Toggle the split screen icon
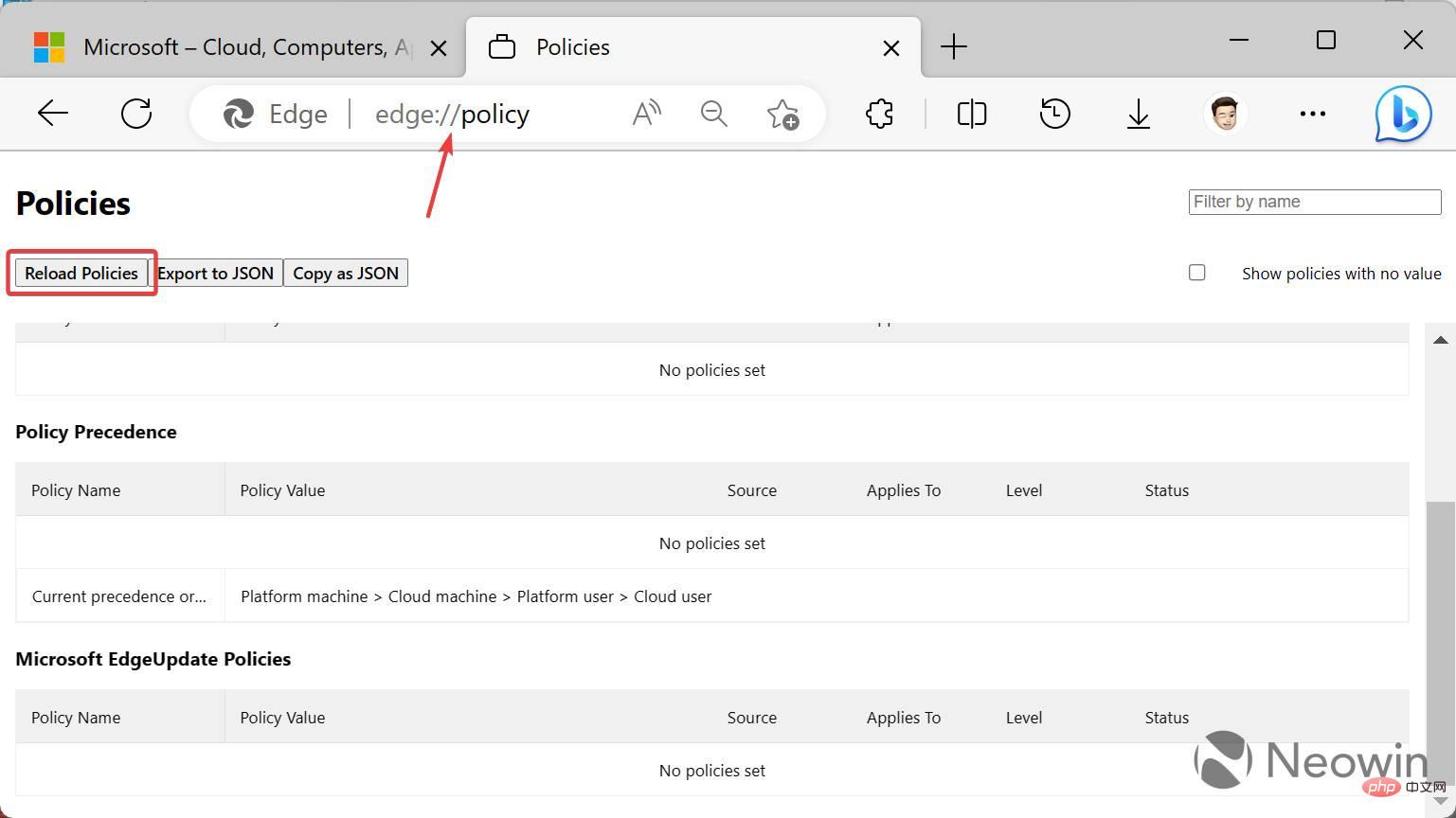This screenshot has height=818, width=1456. (971, 115)
